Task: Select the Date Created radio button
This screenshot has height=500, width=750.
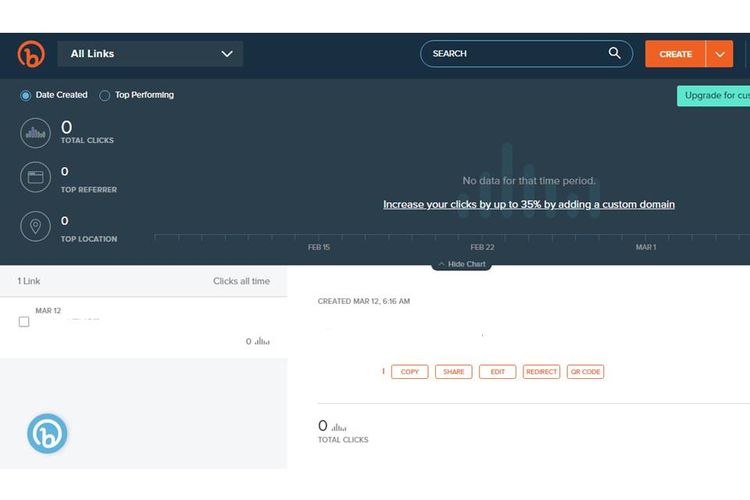Action: point(26,96)
